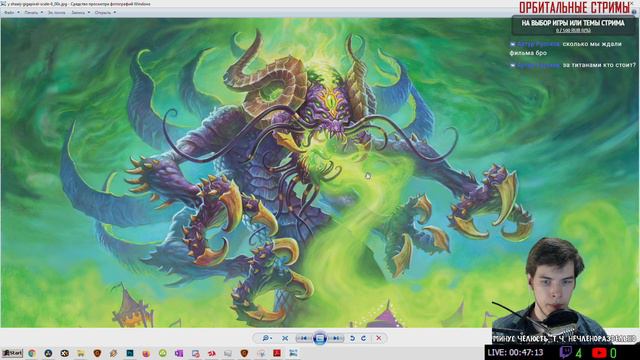
Task: Click the YouTube viewer count icon
Action: [x=599, y=352]
